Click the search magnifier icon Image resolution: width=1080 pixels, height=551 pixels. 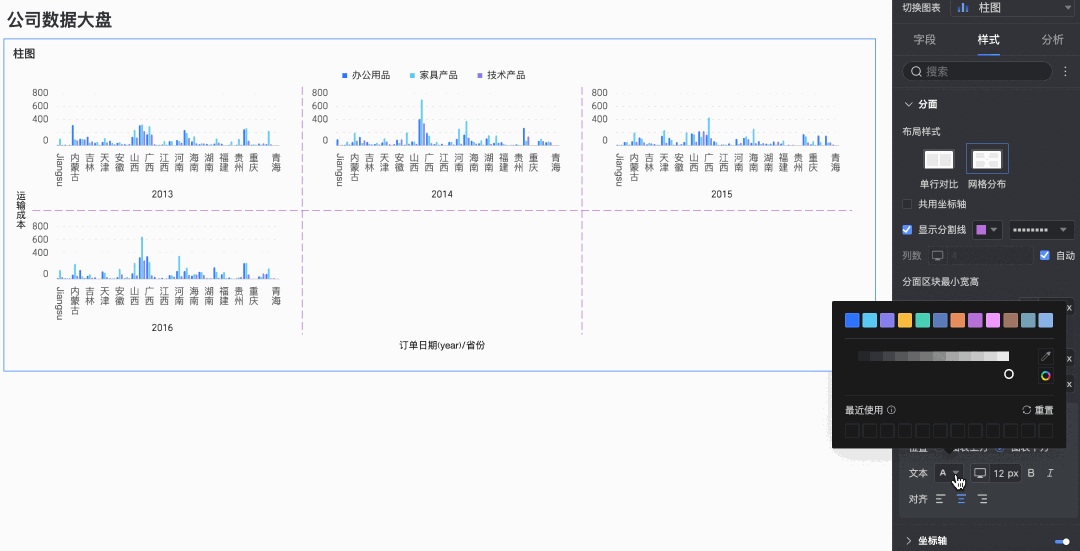(x=916, y=71)
